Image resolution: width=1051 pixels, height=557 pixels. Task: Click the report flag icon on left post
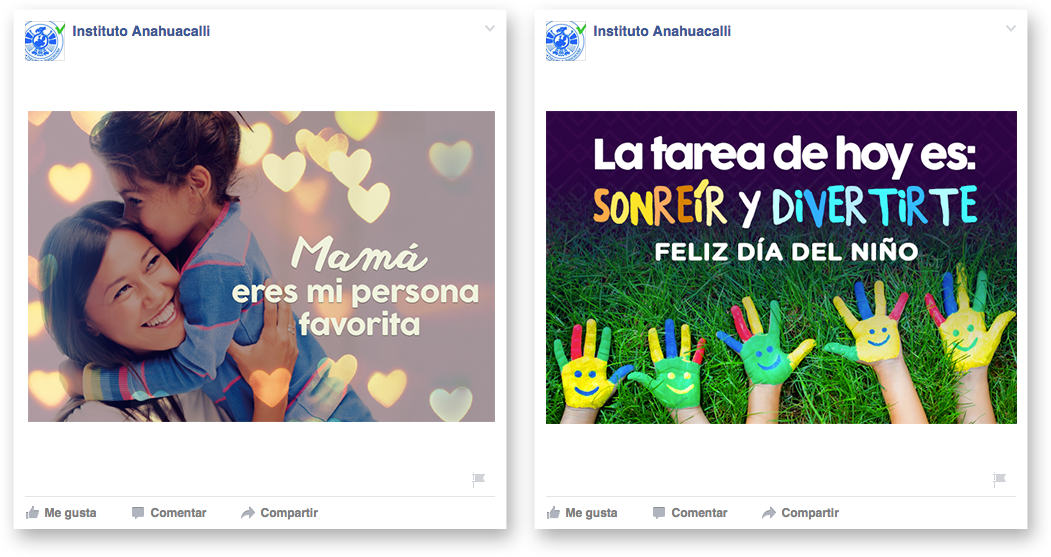click(479, 479)
